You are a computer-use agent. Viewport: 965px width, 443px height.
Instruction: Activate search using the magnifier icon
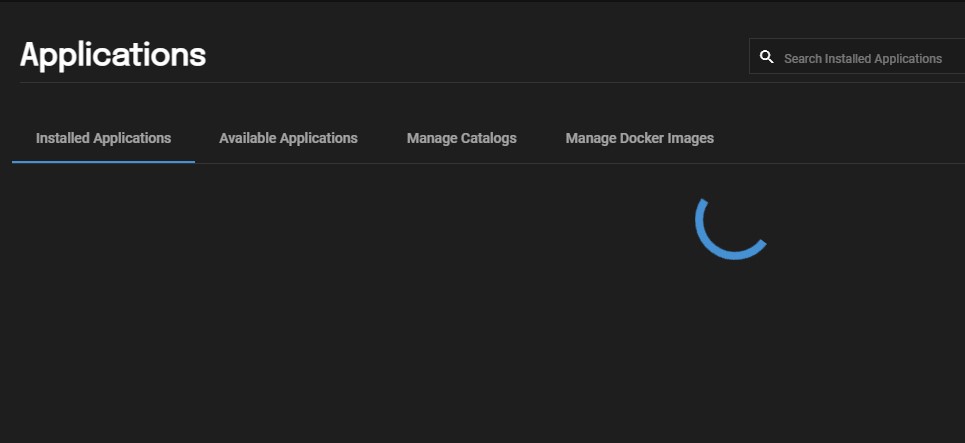pos(766,57)
